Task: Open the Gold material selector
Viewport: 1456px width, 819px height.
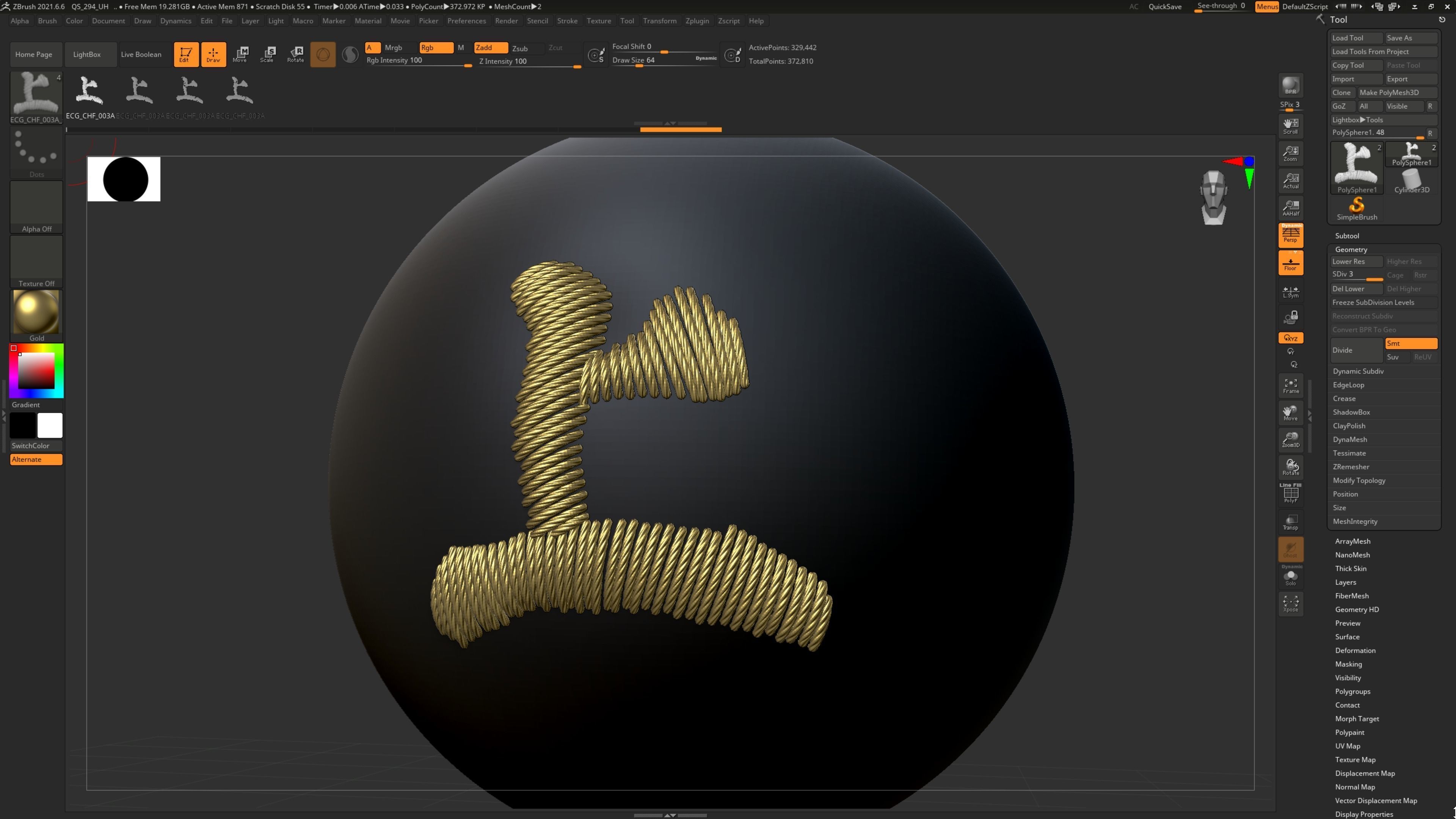Action: pyautogui.click(x=36, y=316)
